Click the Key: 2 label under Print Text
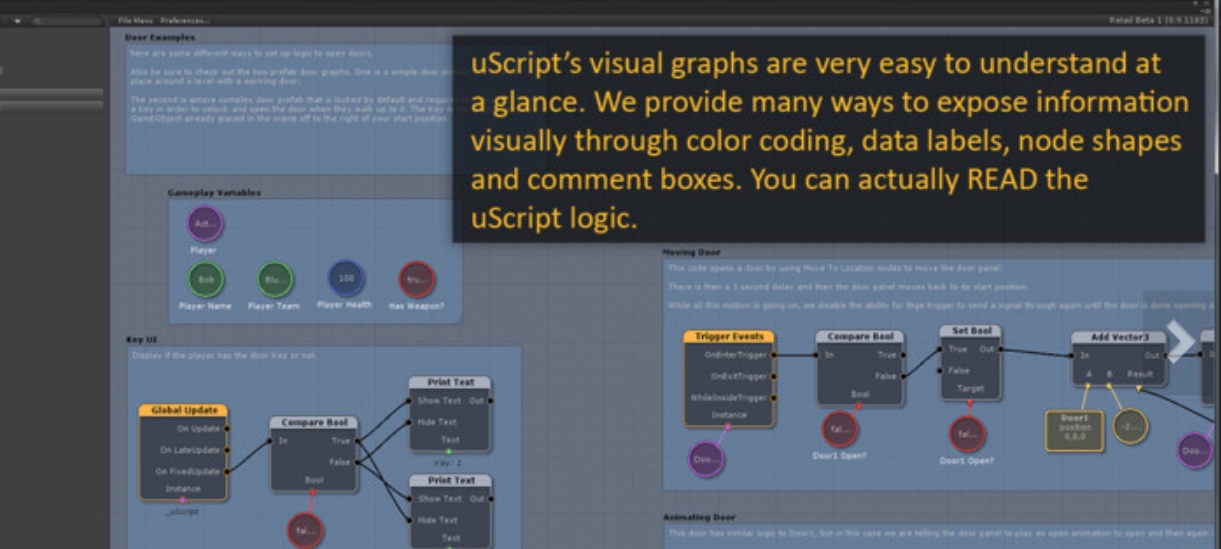 [x=449, y=463]
